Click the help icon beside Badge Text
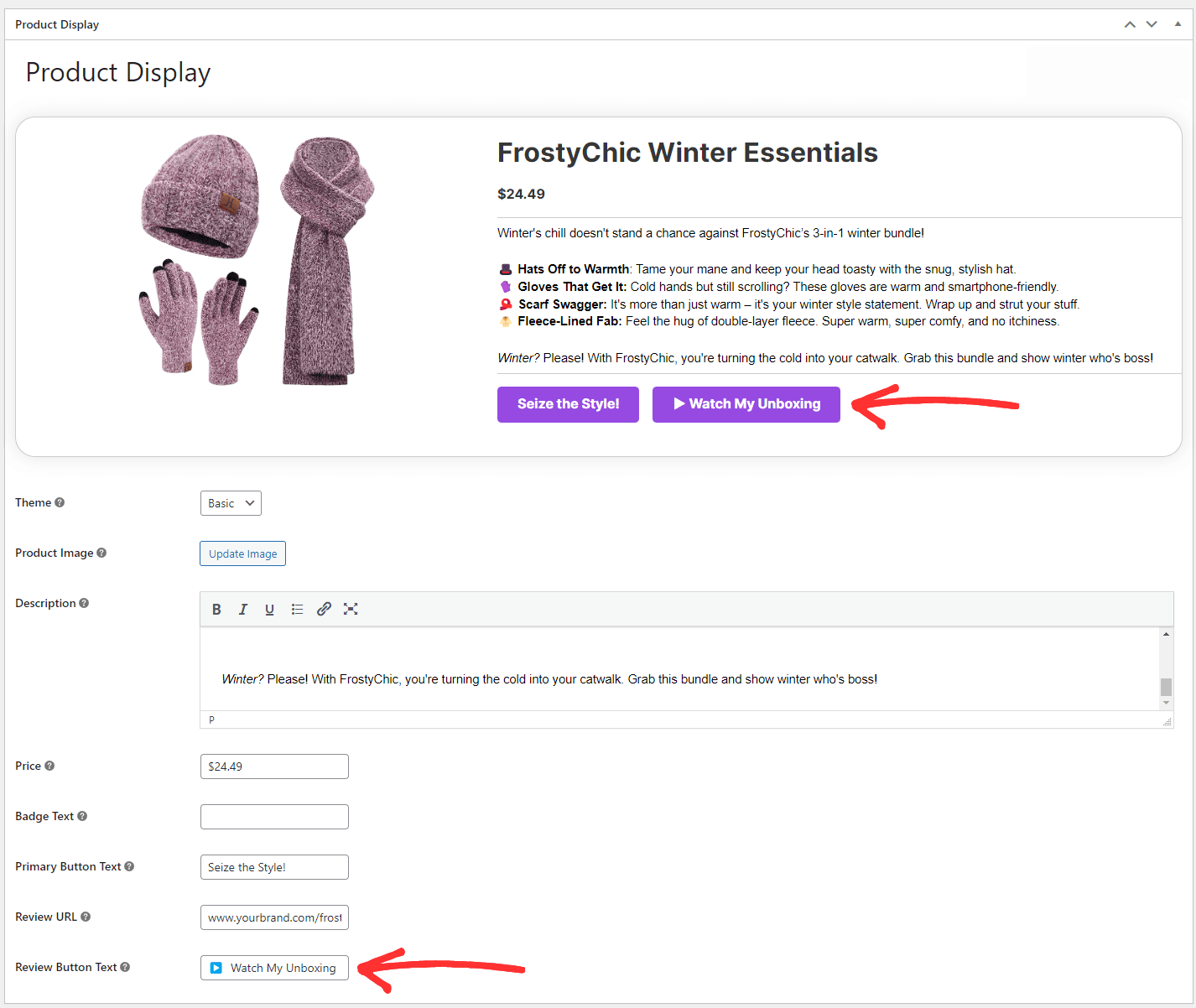The image size is (1196, 1008). click(x=82, y=815)
